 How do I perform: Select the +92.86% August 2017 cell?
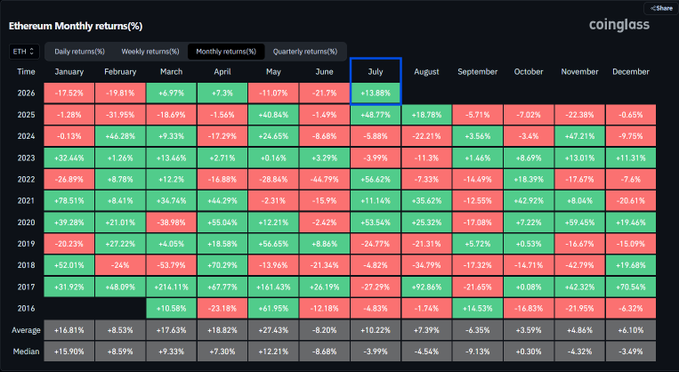[x=427, y=287]
